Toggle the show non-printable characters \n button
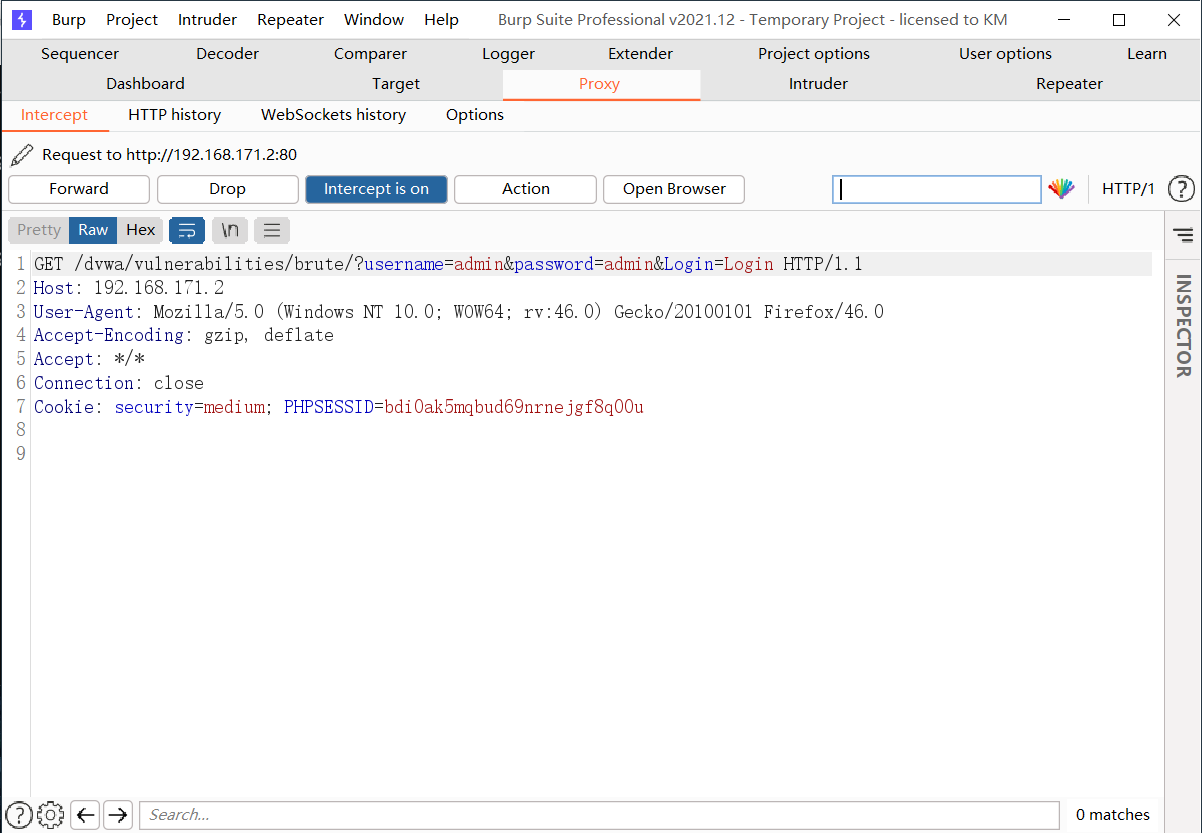Viewport: 1202px width, 833px height. 230,231
